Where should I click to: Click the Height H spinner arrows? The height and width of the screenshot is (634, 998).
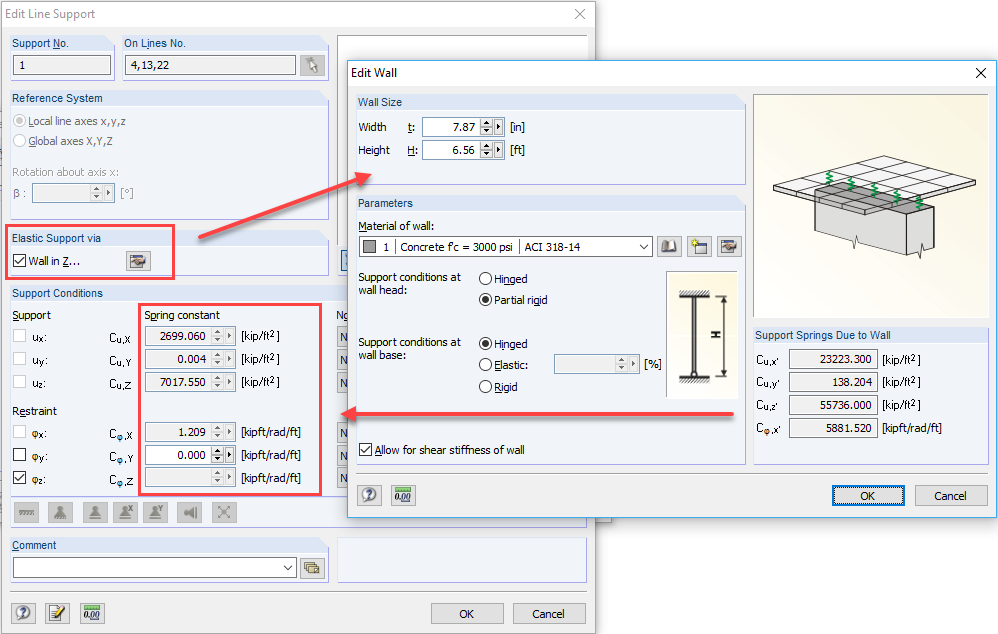point(486,150)
